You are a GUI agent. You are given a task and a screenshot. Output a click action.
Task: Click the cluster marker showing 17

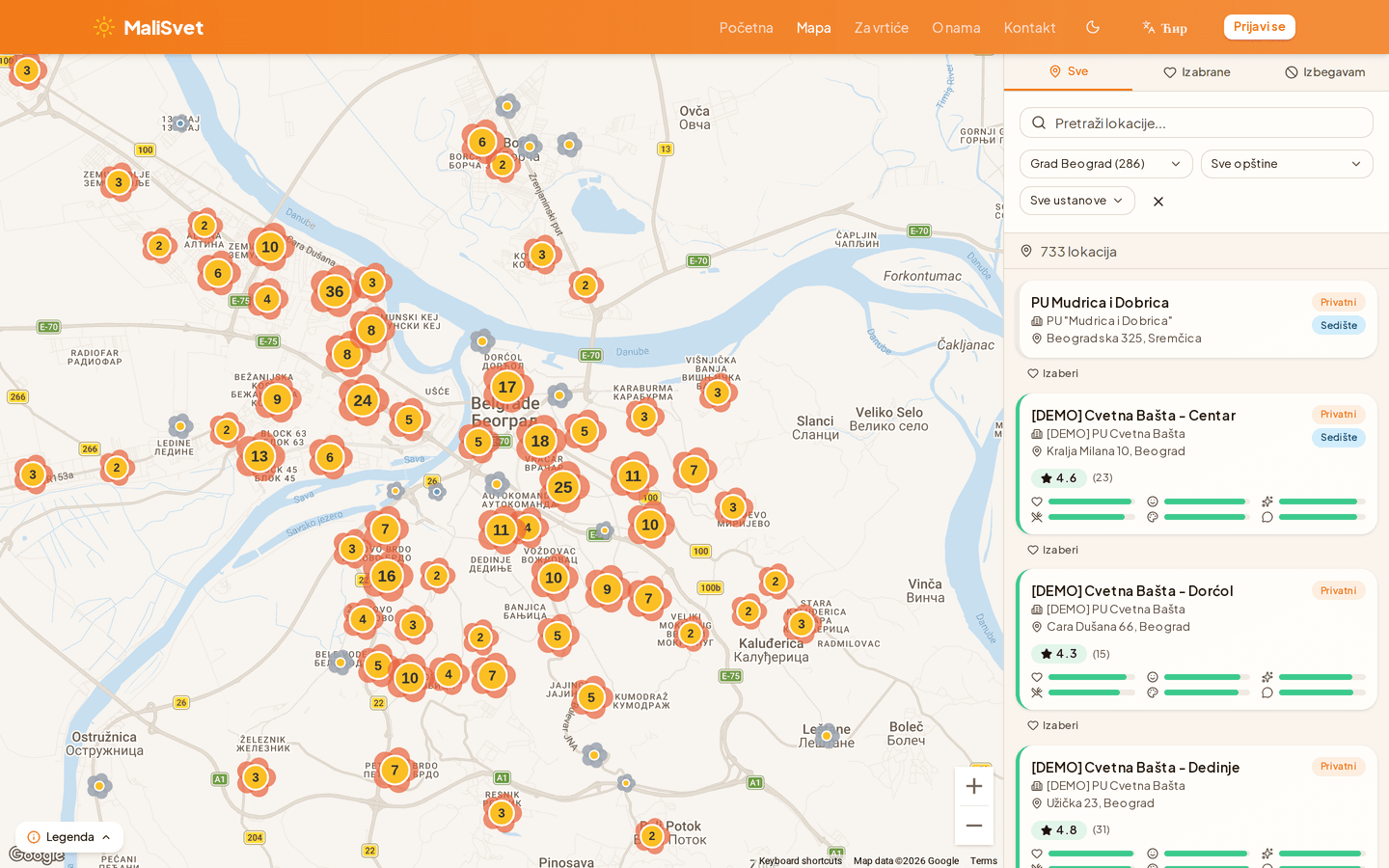506,387
